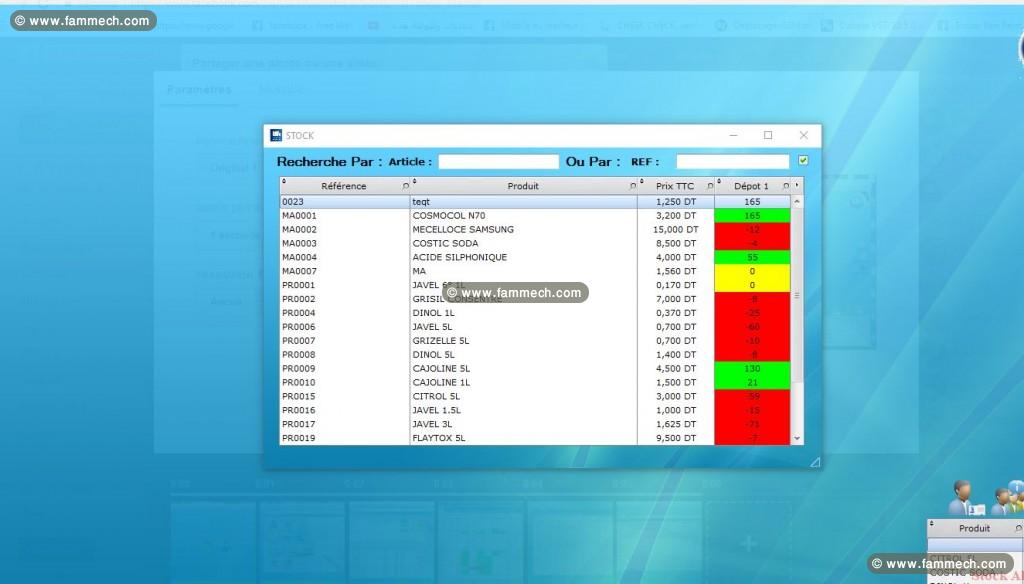Screen dimensions: 1024x584
Task: Click the right arrow after the Dépot 1 header
Action: [x=797, y=186]
